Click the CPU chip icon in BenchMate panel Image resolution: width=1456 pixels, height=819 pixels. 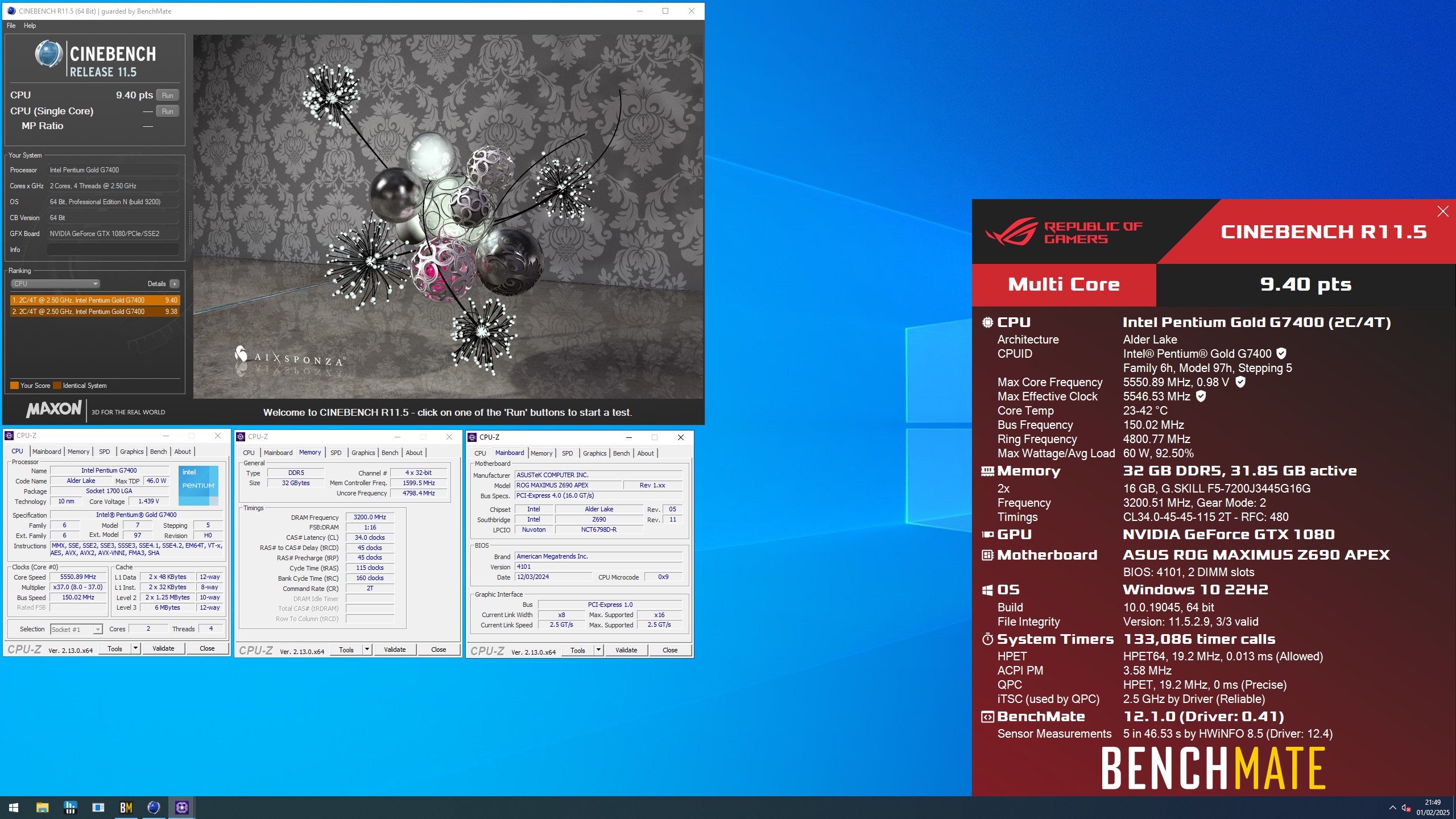[x=987, y=322]
